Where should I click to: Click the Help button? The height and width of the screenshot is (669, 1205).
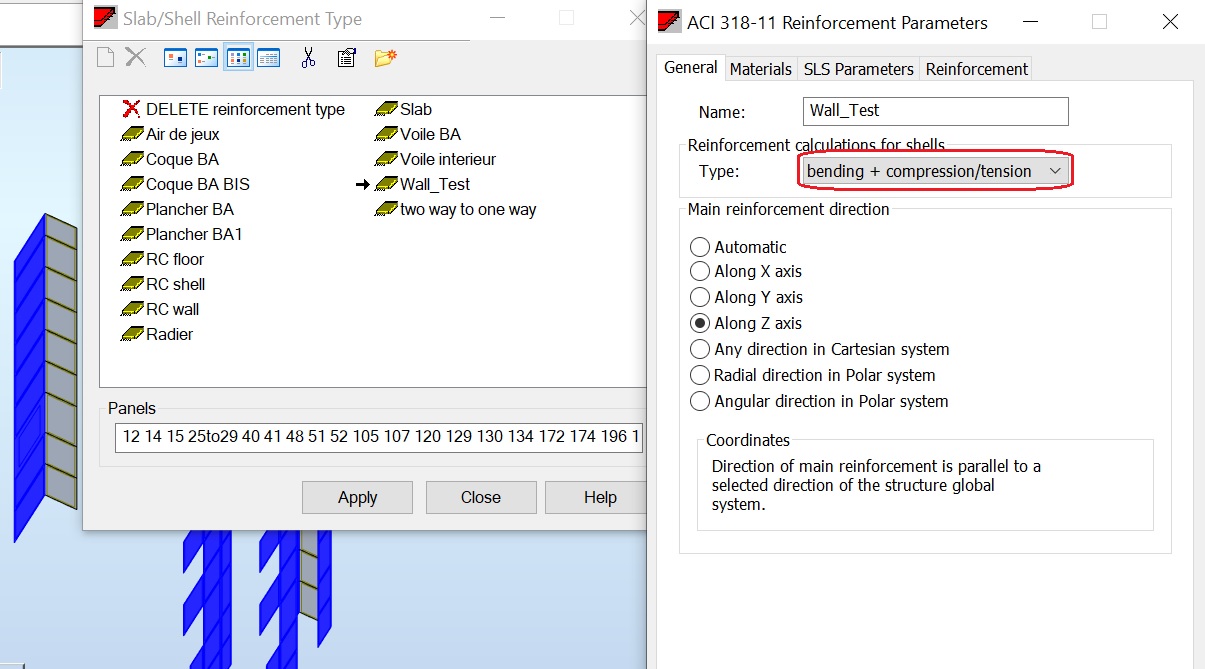[x=597, y=497]
